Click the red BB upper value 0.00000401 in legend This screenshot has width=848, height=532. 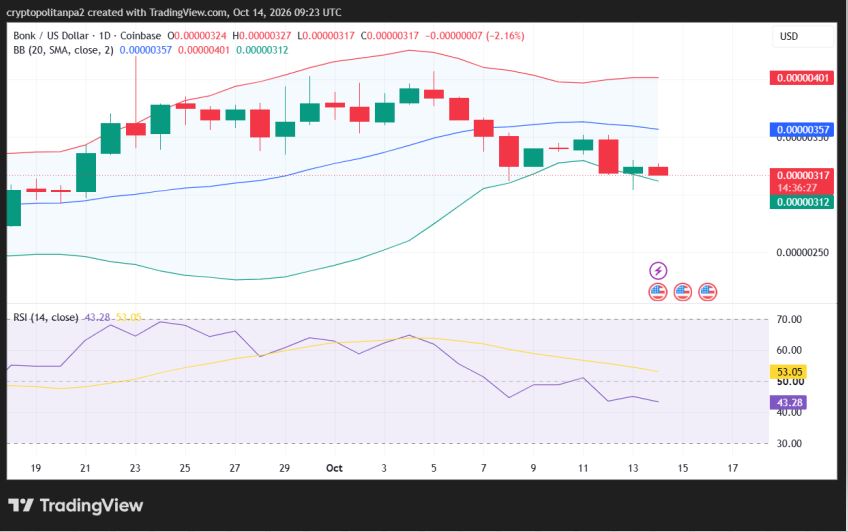[204, 50]
